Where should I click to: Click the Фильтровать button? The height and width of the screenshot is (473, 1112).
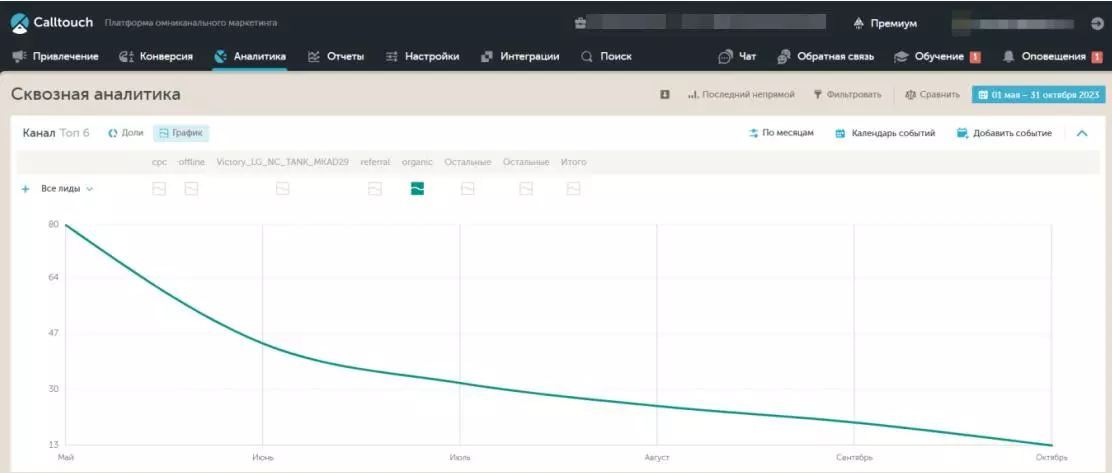pyautogui.click(x=847, y=95)
